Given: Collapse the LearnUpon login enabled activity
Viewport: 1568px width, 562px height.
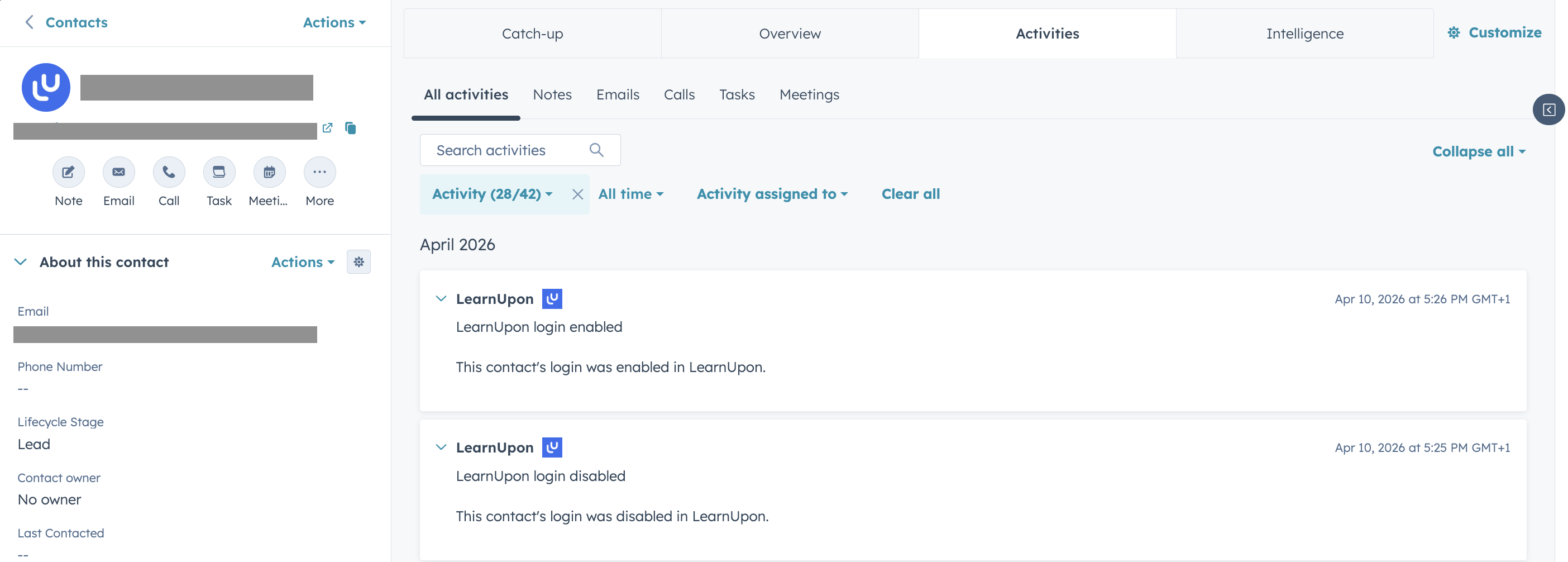Looking at the screenshot, I should pyautogui.click(x=441, y=299).
